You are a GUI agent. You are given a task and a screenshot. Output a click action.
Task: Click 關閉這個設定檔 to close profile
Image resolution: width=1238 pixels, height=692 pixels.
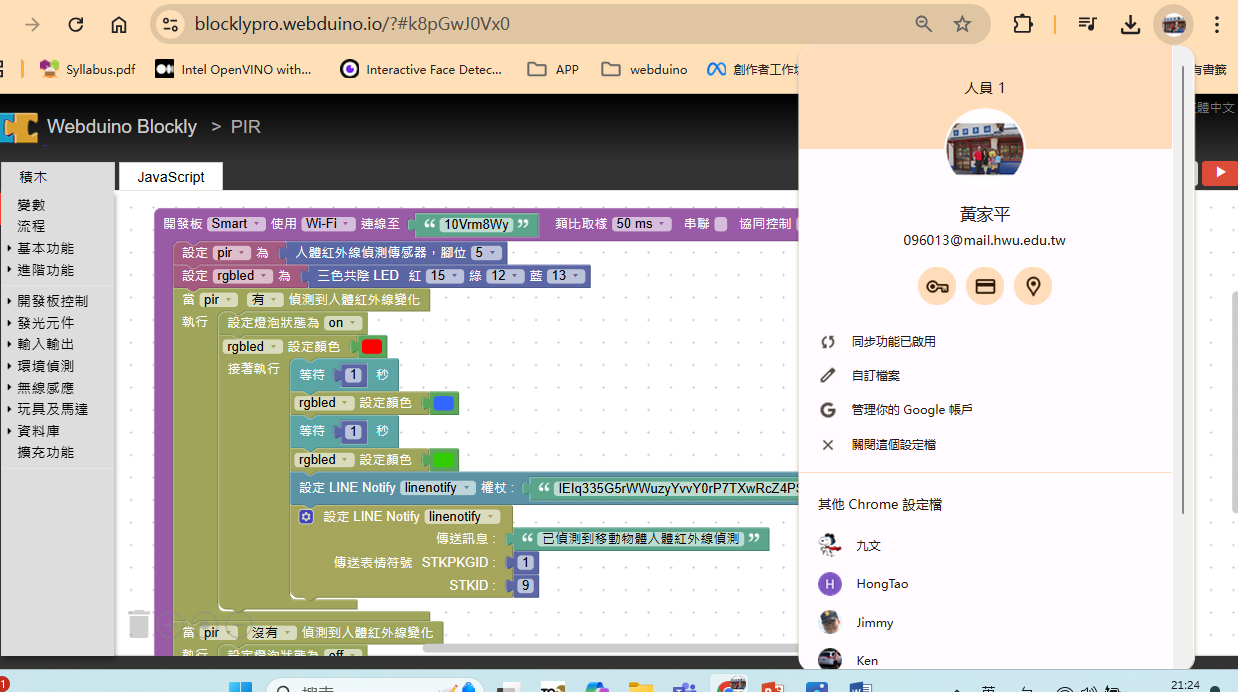click(x=893, y=445)
